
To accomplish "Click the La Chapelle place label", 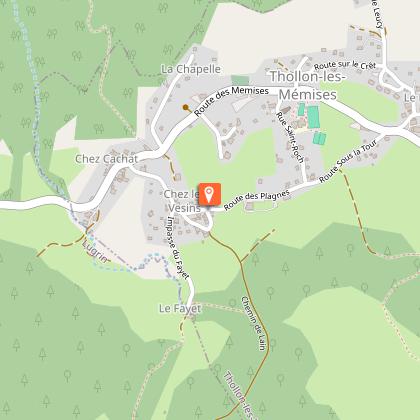I will click(x=191, y=69).
